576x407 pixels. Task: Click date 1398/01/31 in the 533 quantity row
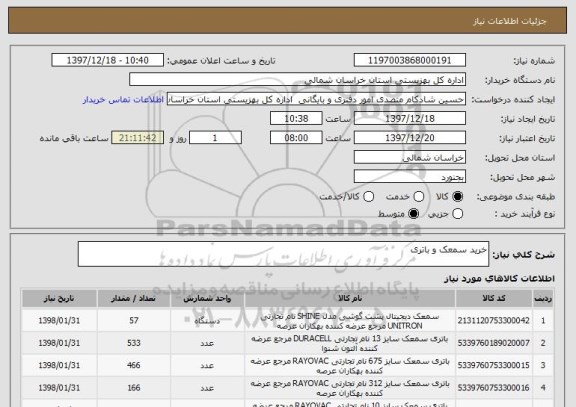click(x=59, y=343)
